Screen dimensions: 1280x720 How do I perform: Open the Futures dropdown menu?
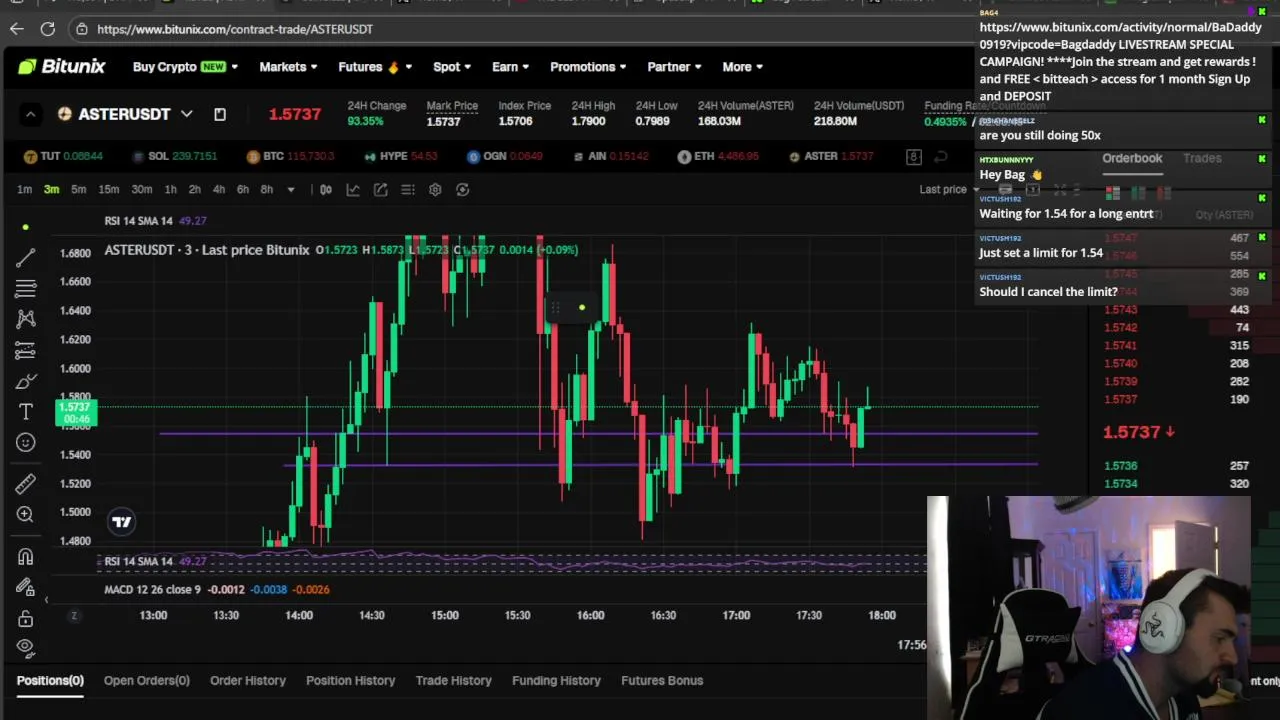pos(375,67)
